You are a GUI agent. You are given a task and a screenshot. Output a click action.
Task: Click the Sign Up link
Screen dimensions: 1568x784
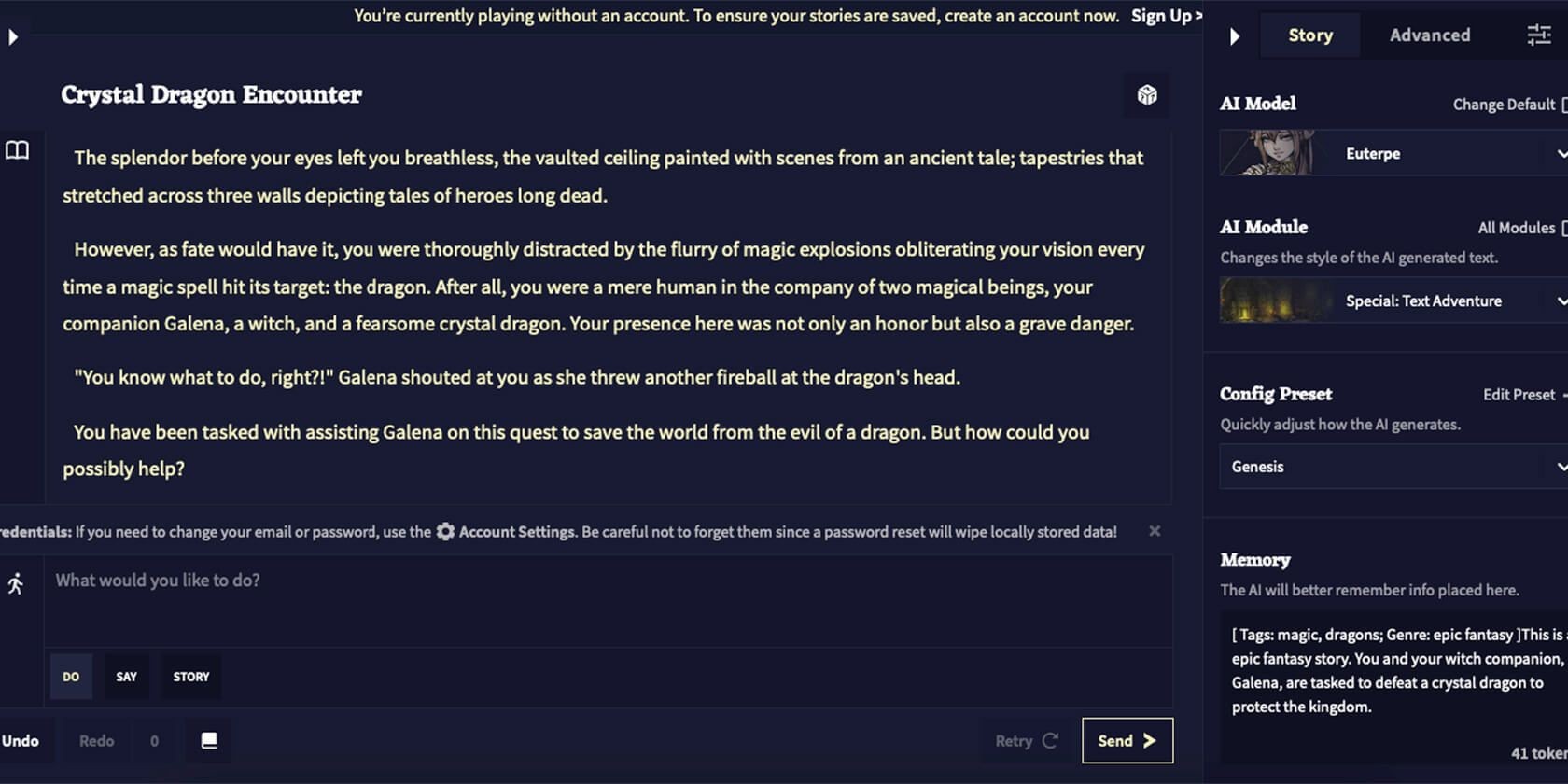[x=1167, y=16]
